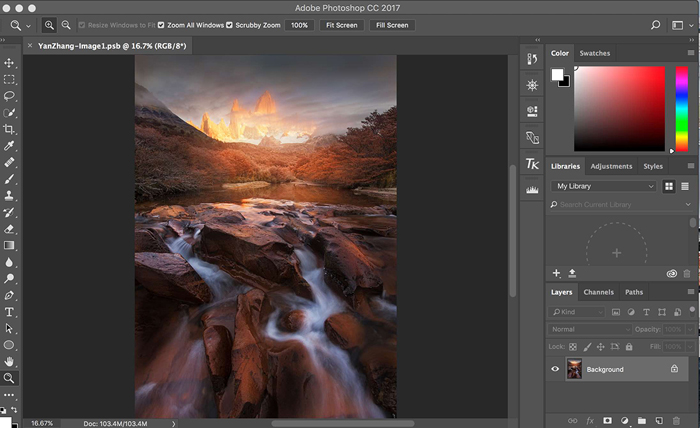Click the rainbow hue slider strip
This screenshot has height=428, width=700.
681,110
